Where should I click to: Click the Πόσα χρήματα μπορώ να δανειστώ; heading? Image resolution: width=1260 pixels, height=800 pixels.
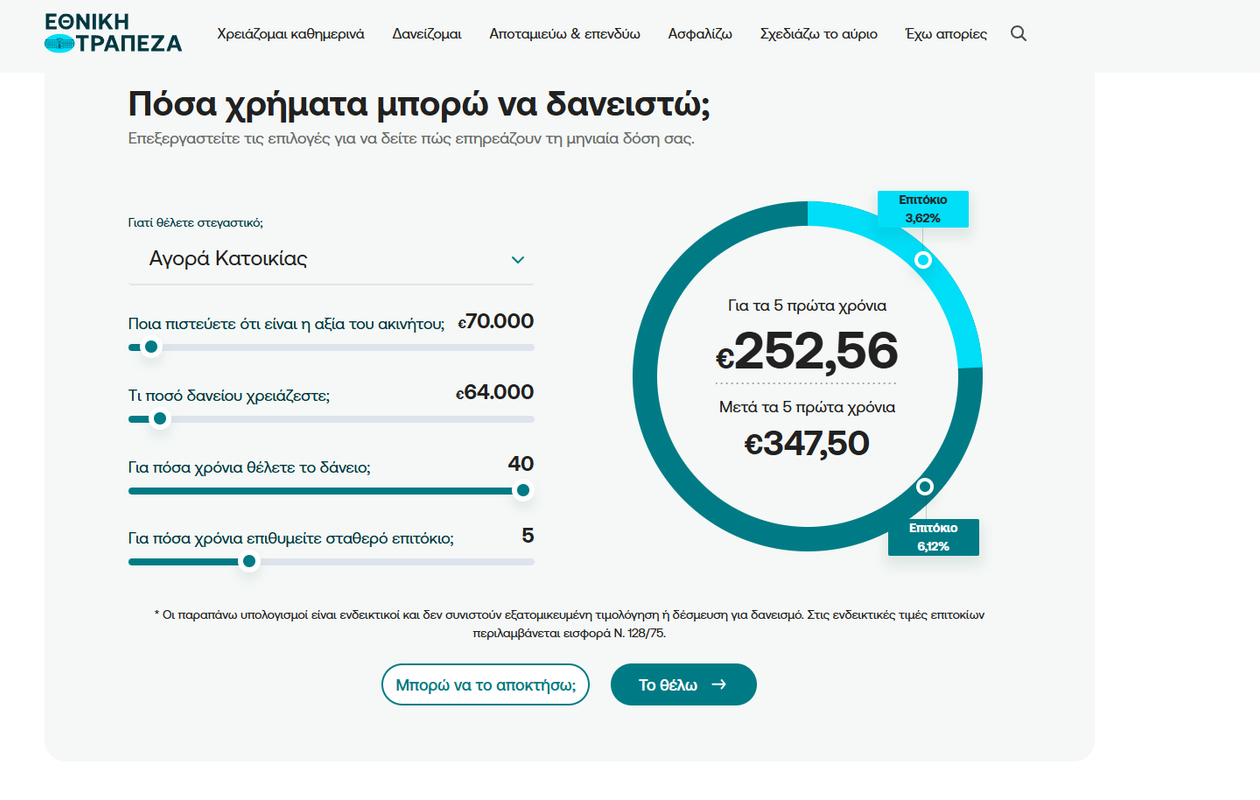(420, 105)
